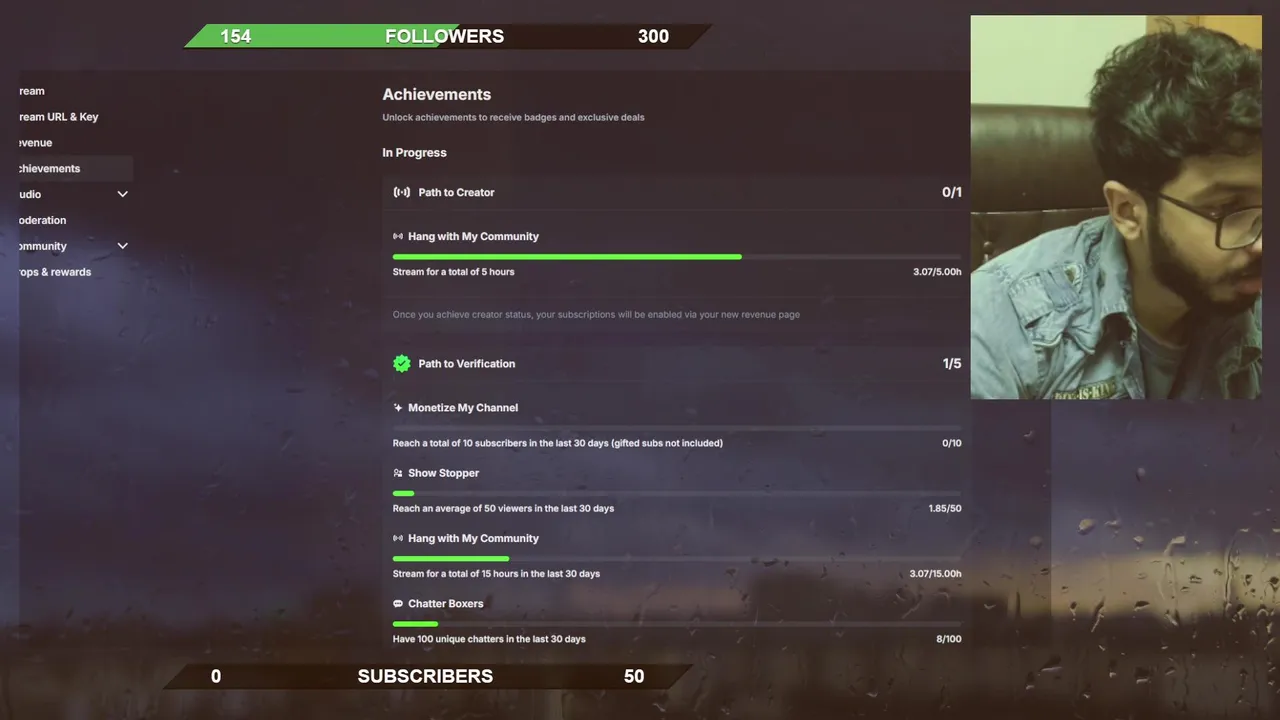Click the first Hang with My Community icon
This screenshot has height=720, width=1280.
(398, 236)
